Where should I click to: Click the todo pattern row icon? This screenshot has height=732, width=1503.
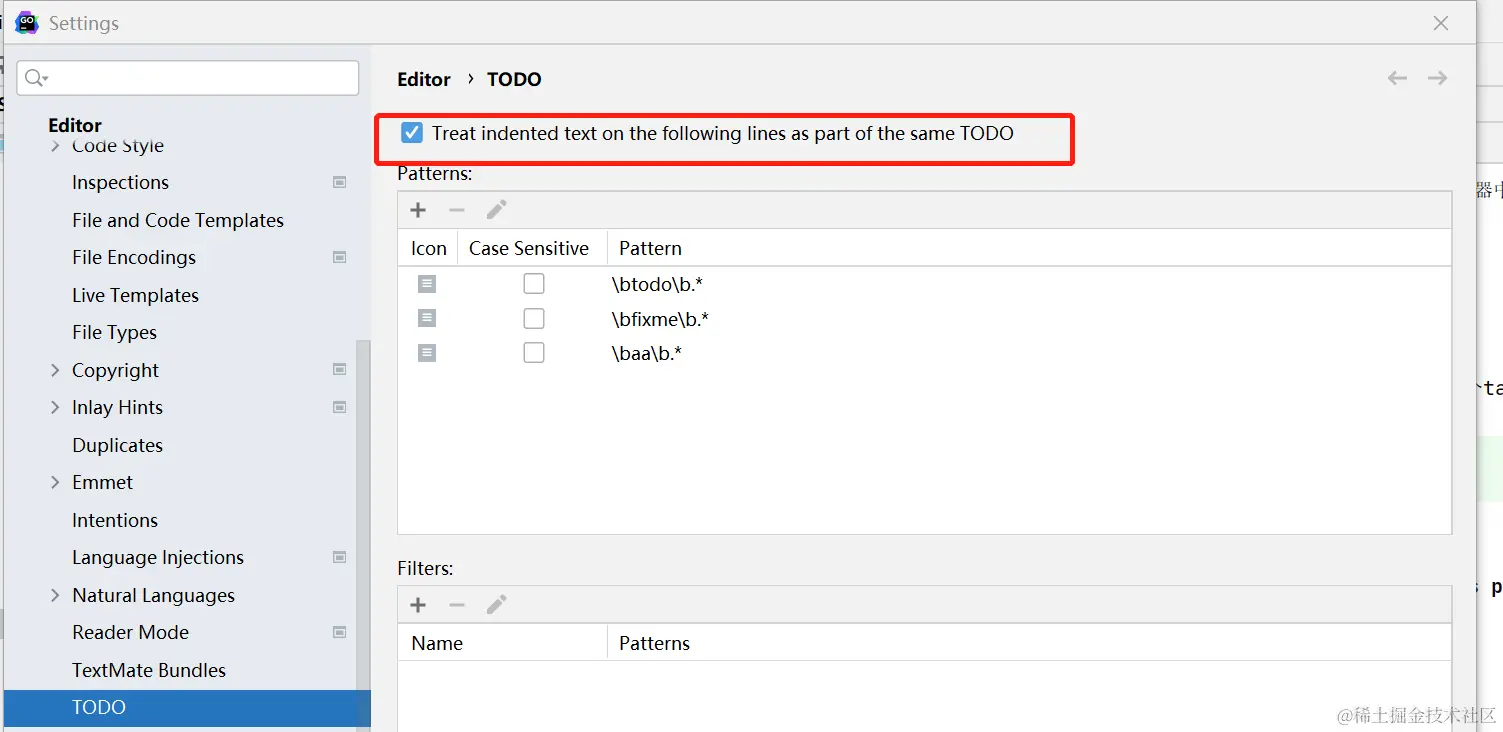click(x=427, y=285)
